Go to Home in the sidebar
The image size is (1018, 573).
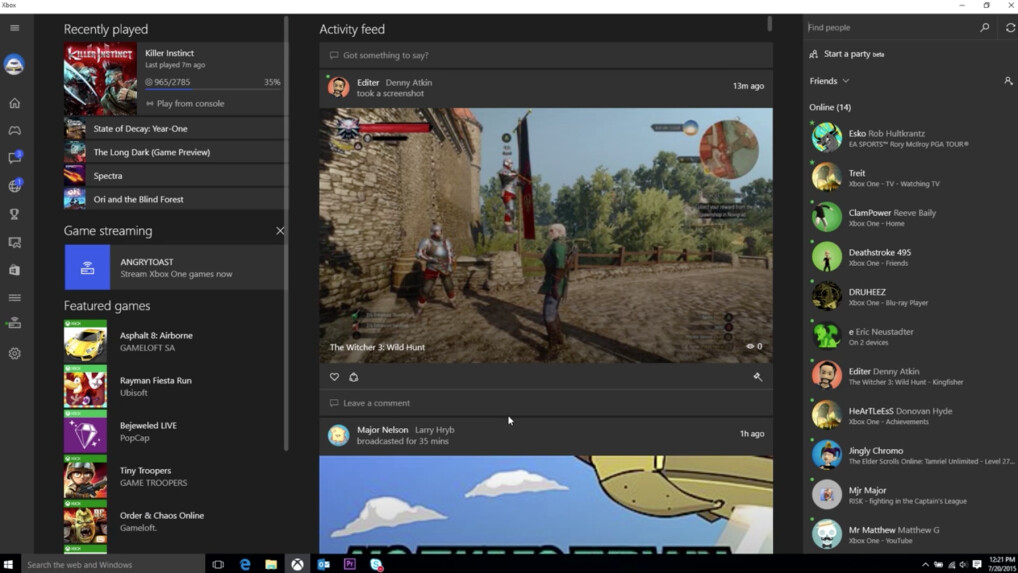click(14, 103)
